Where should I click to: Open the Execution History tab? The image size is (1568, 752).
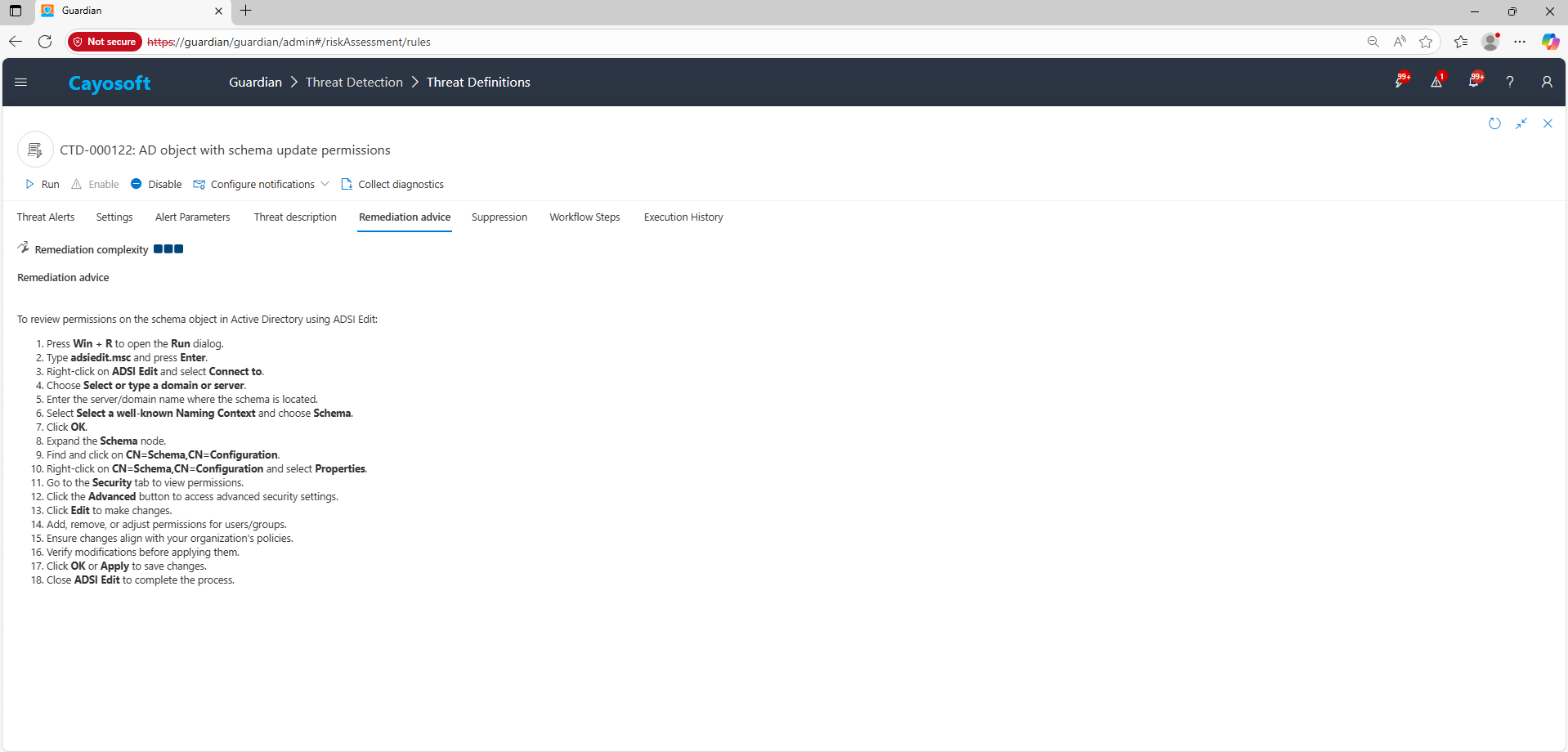[683, 217]
